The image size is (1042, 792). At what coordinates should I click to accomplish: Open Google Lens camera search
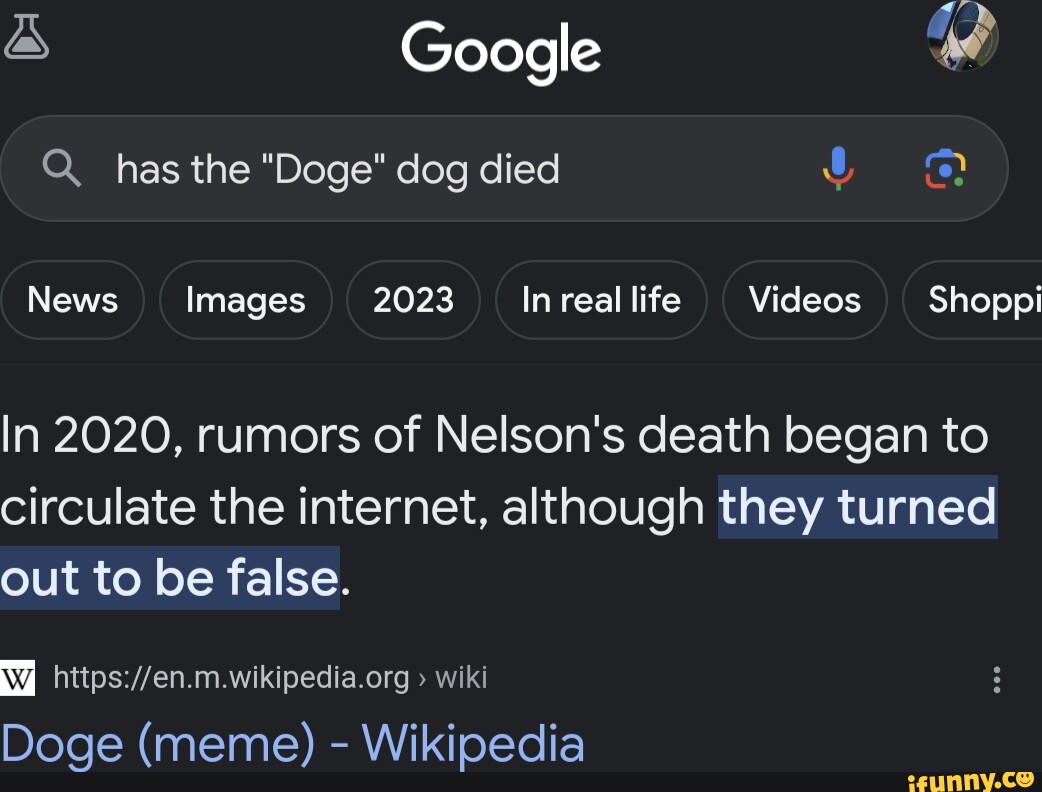click(944, 168)
